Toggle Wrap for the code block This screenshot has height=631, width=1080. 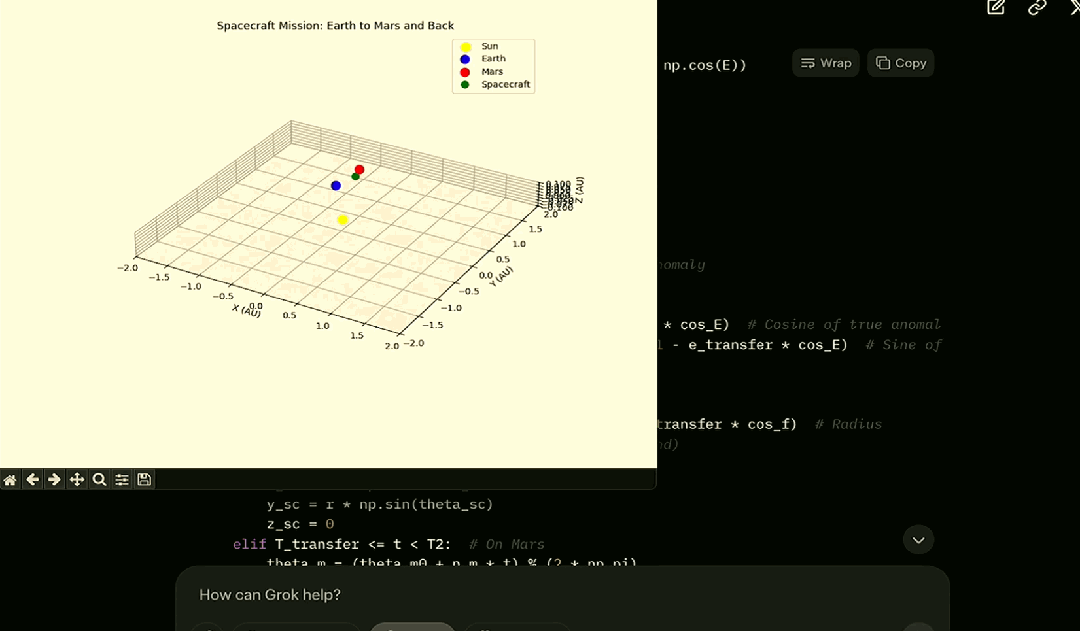coord(826,63)
